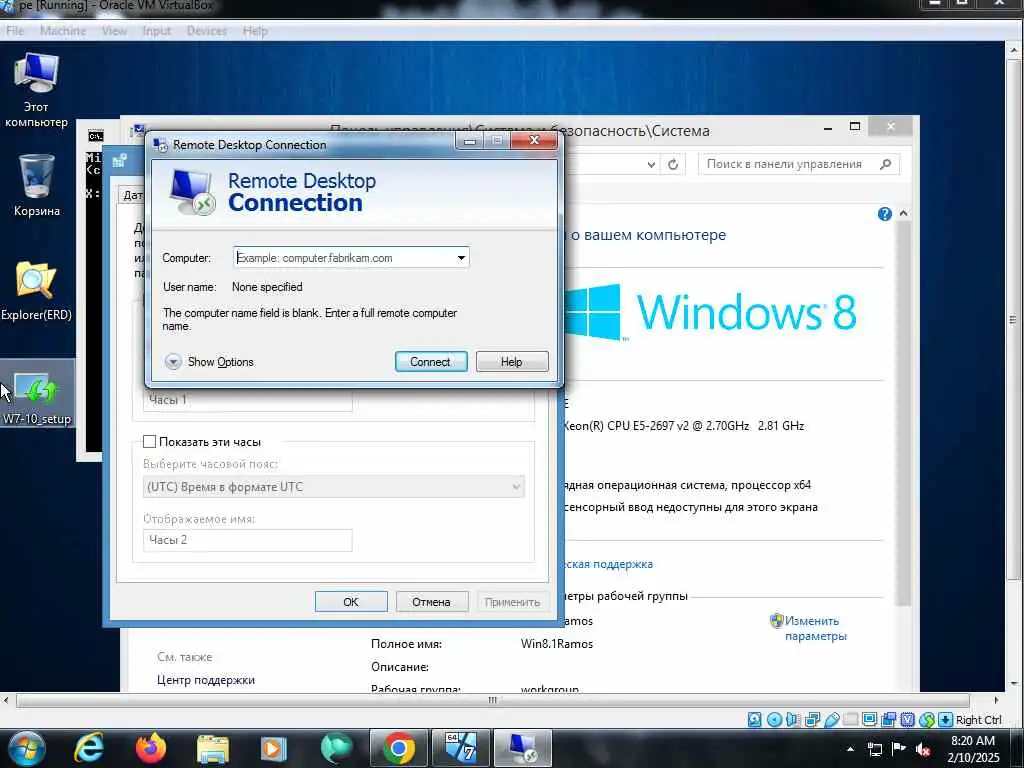This screenshot has height=768, width=1024.
Task: Select the W7-10_setup desktop icon
Action: [x=37, y=394]
